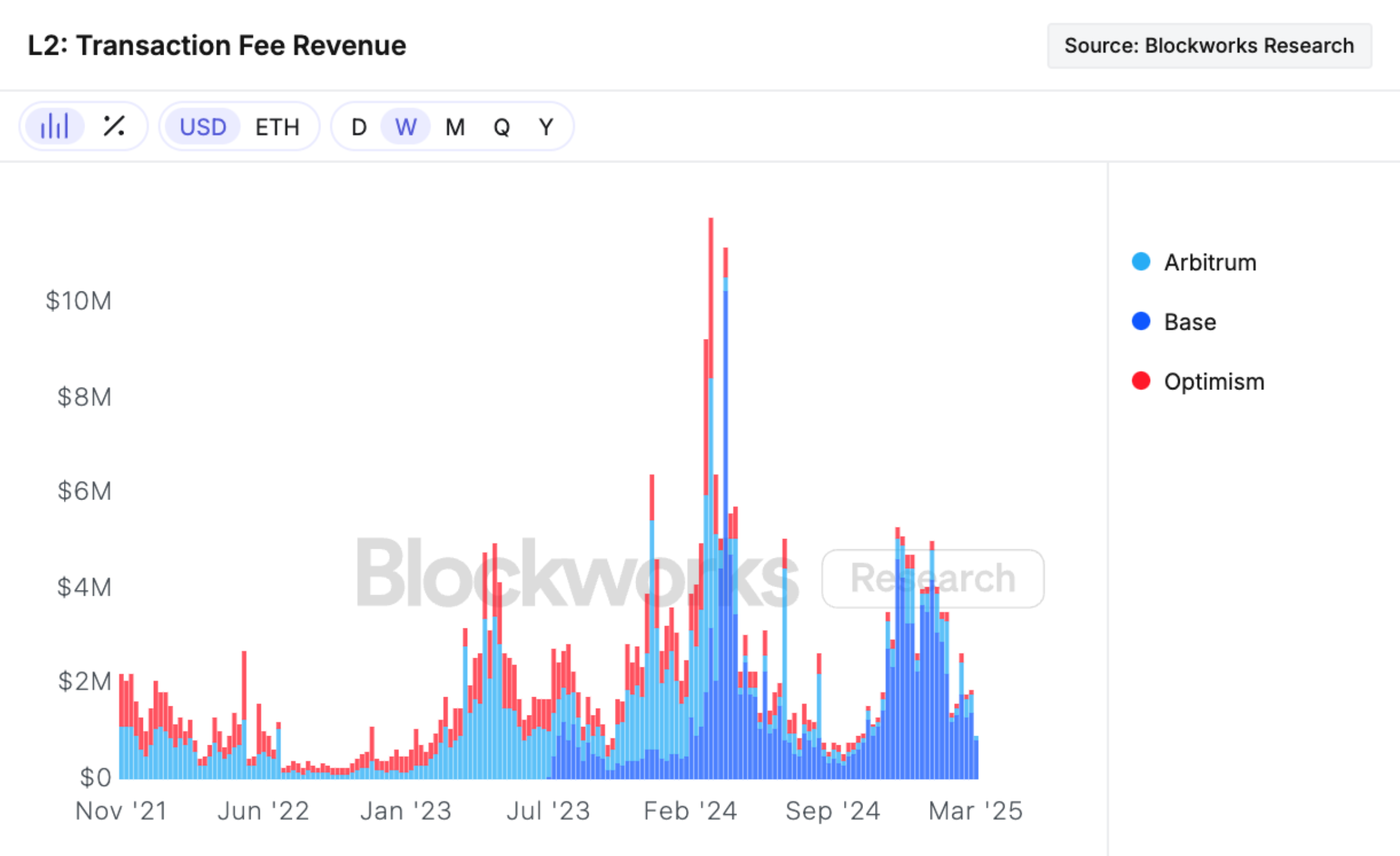Click the Source: Blockworks Research button

click(x=1209, y=46)
